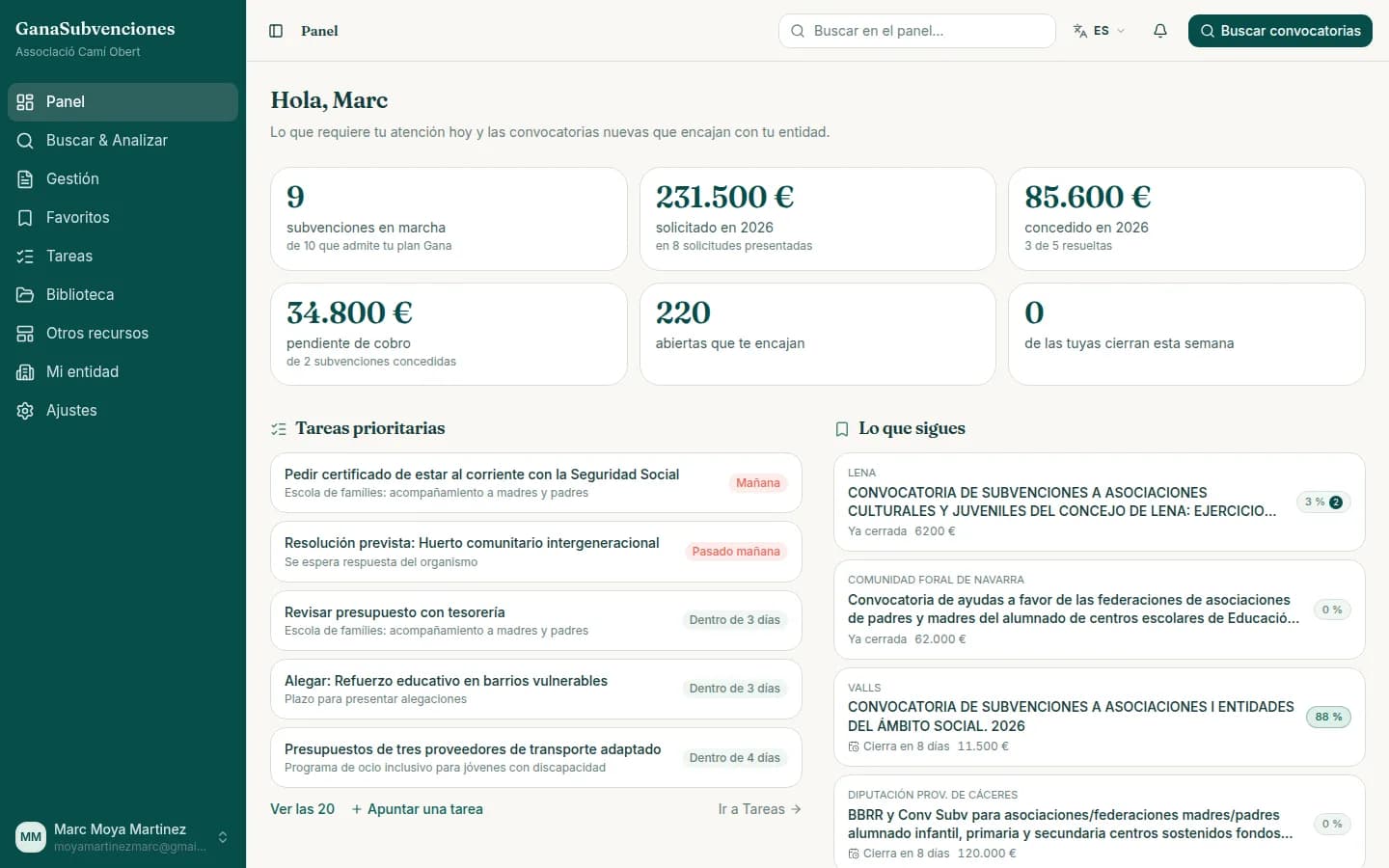Image resolution: width=1389 pixels, height=868 pixels.
Task: Click the Mi entidad building icon
Action: click(25, 372)
